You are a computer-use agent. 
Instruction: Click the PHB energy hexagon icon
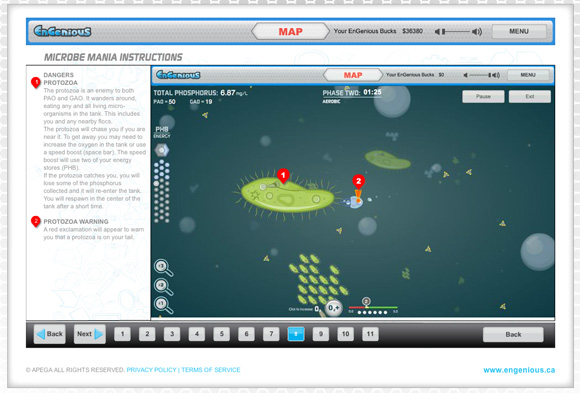(162, 150)
